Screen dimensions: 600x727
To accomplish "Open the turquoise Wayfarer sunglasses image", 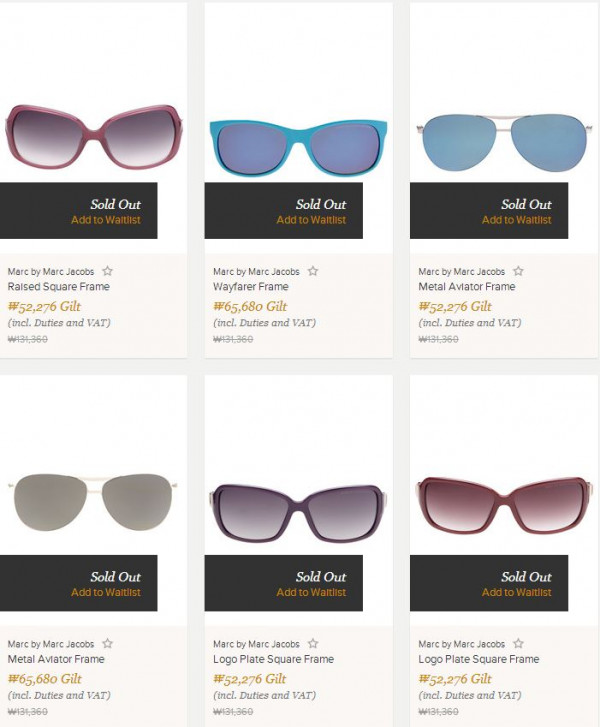I will click(x=298, y=147).
